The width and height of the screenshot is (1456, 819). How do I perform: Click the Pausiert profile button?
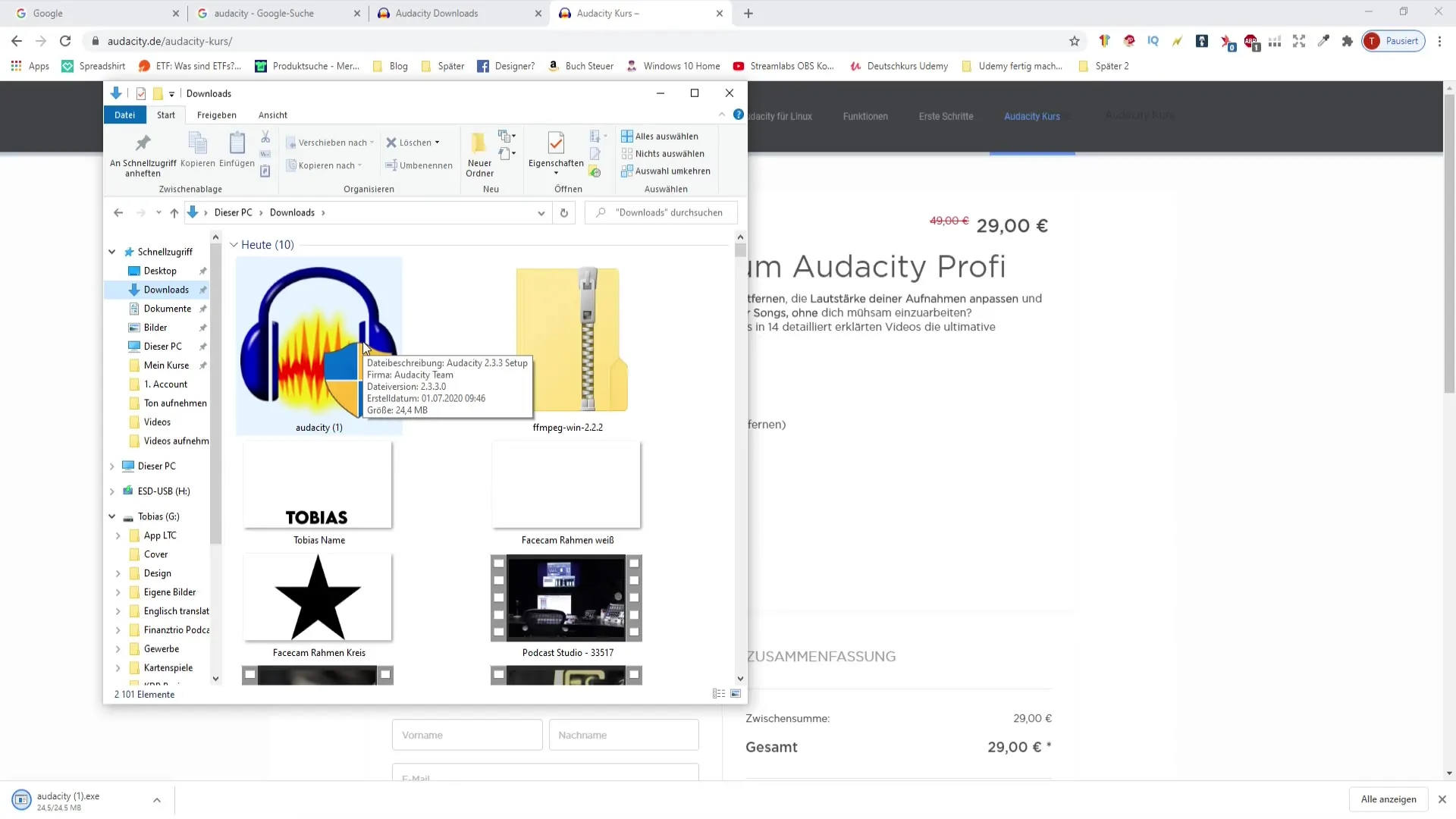pyautogui.click(x=1394, y=41)
